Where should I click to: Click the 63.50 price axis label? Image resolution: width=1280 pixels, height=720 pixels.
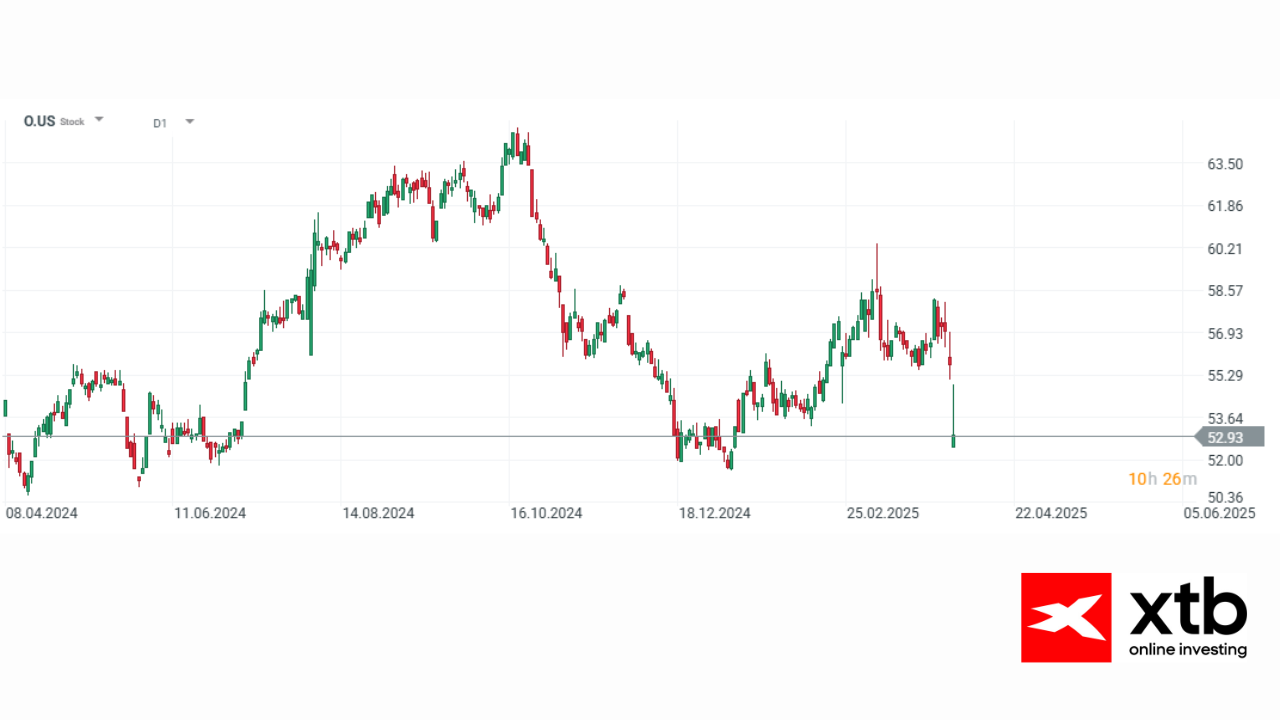[1225, 164]
